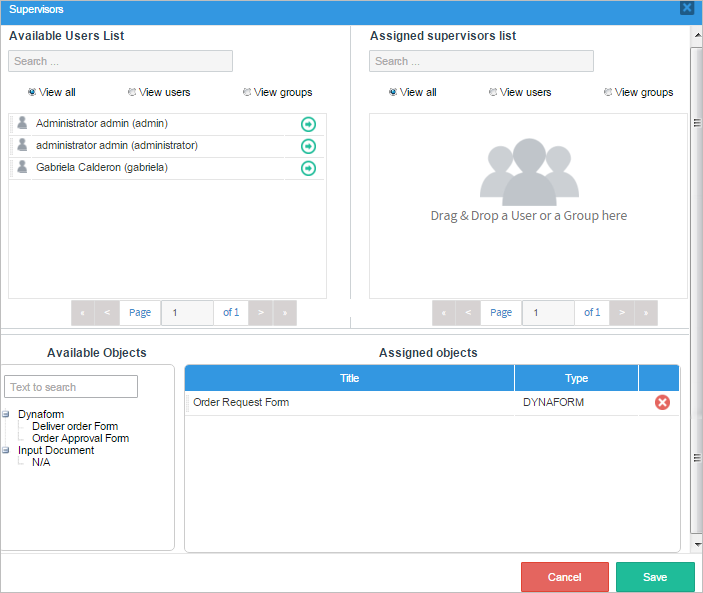
Task: Click the dialog's vertical scrollbar
Action: click(696, 290)
